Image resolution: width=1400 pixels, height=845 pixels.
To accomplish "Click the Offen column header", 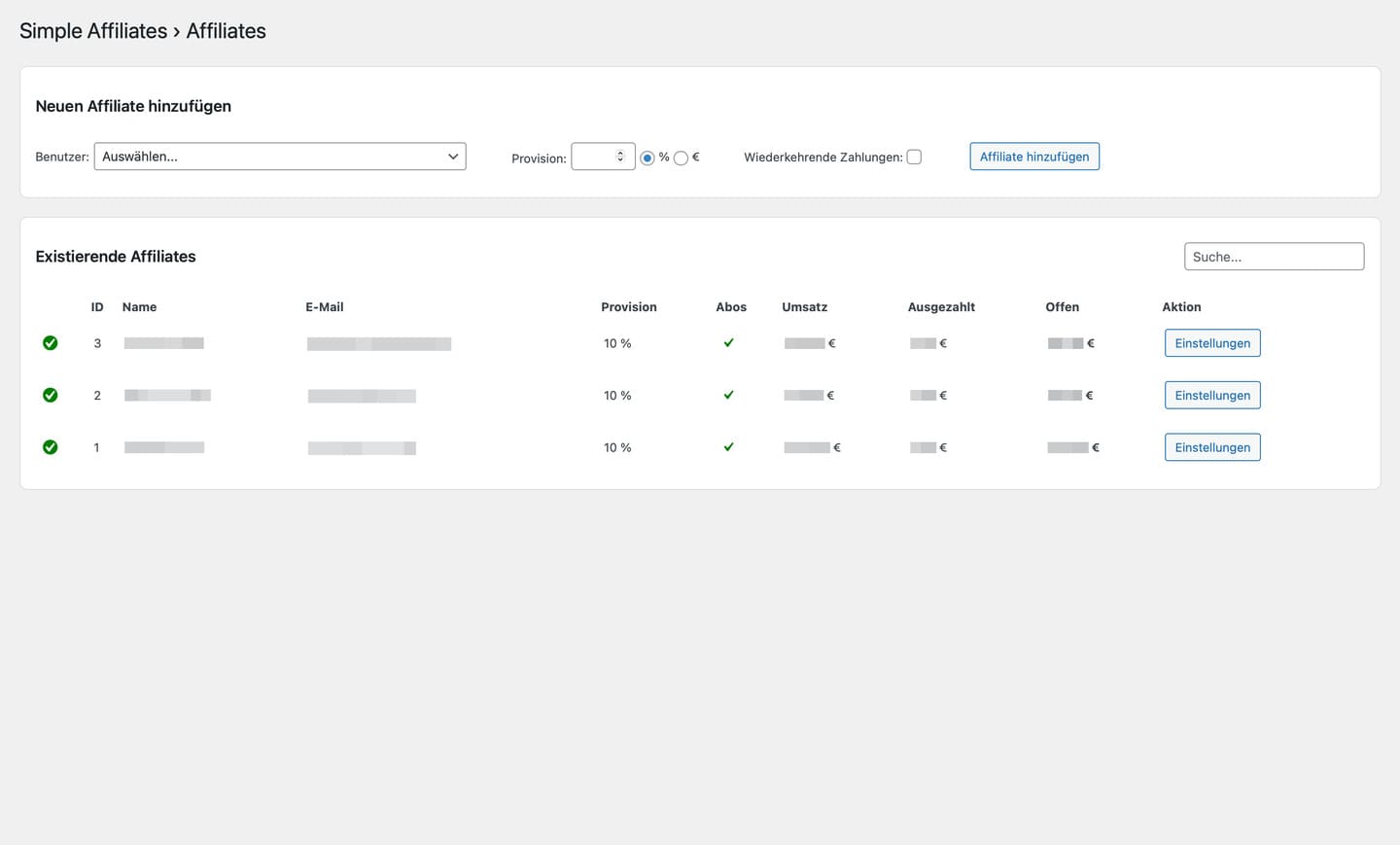I will [1062, 307].
